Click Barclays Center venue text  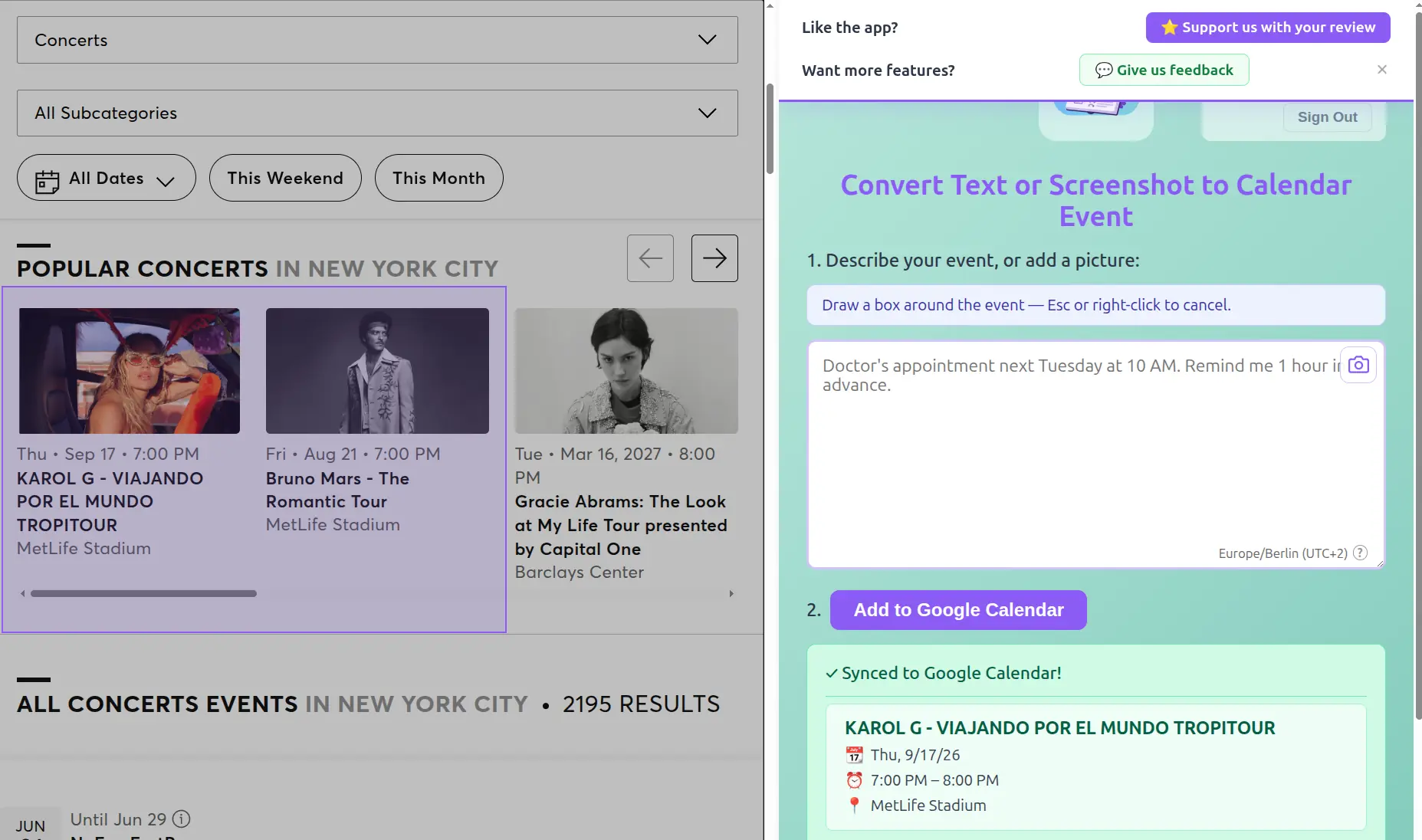(580, 573)
